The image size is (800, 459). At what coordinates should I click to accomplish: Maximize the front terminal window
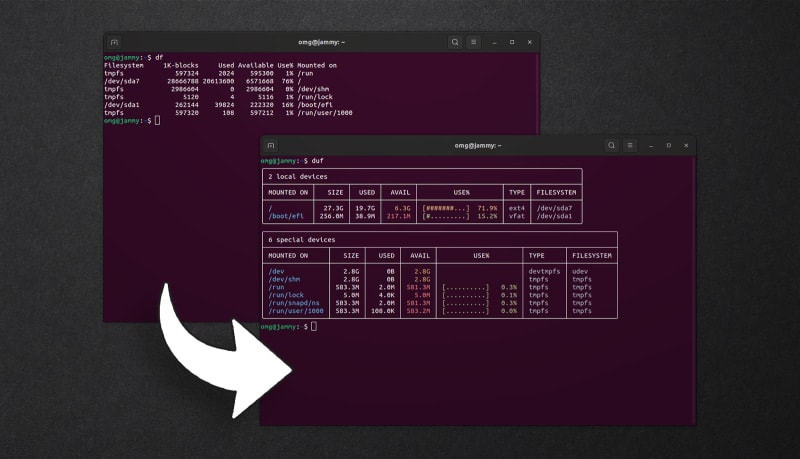point(669,145)
